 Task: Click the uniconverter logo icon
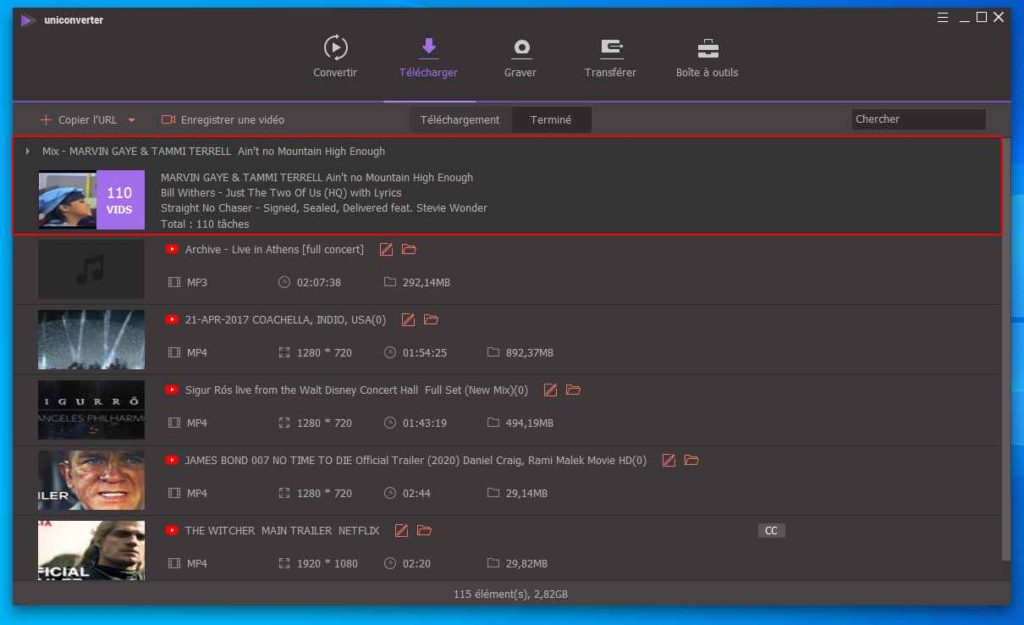(x=27, y=20)
